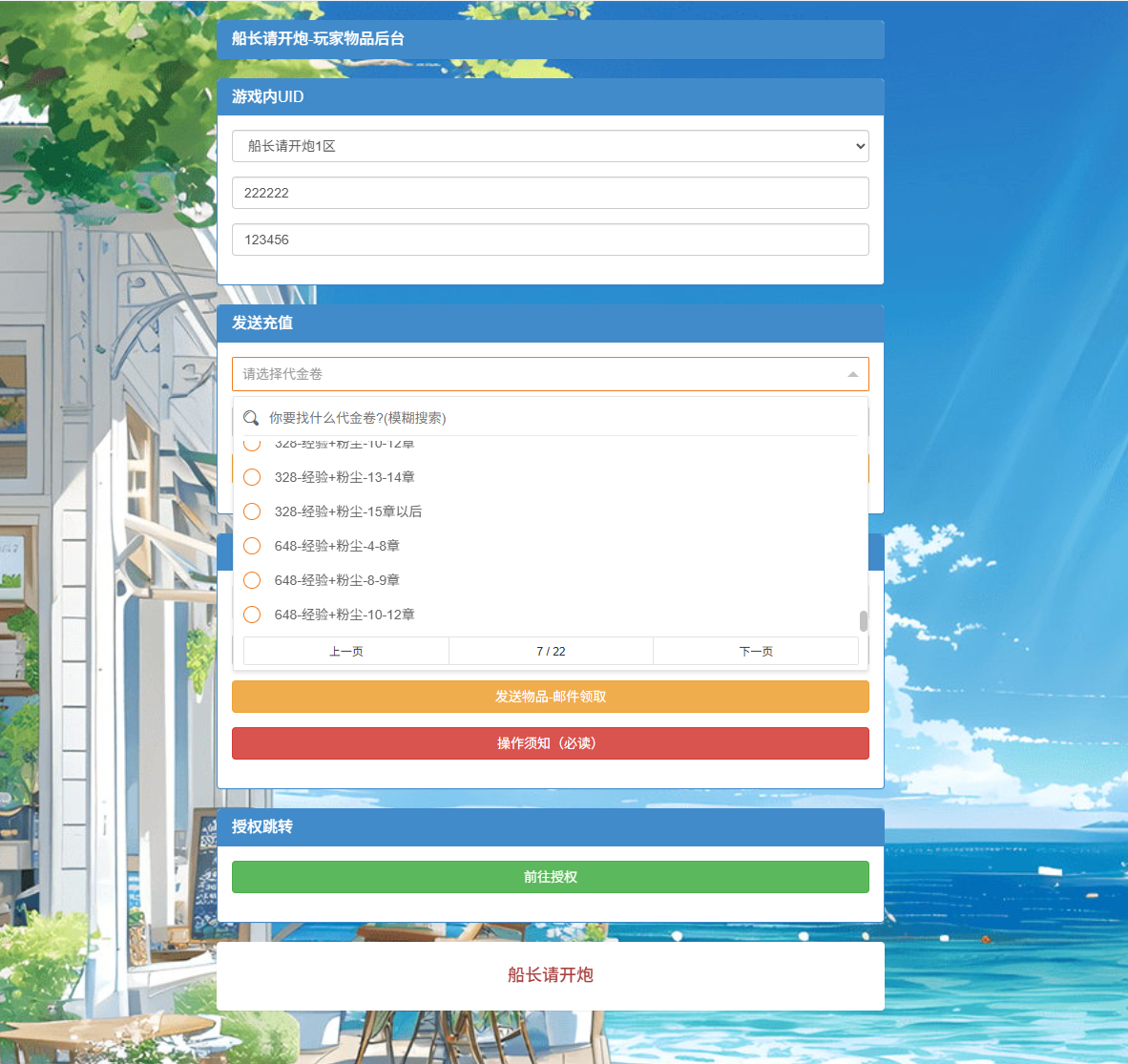Click the input field containing 222222
The image size is (1128, 1064).
click(x=550, y=193)
